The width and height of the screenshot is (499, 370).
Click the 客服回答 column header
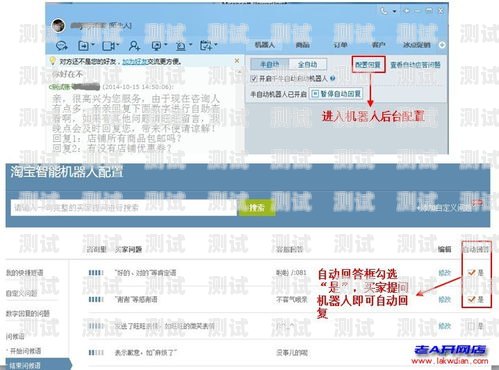click(x=289, y=249)
